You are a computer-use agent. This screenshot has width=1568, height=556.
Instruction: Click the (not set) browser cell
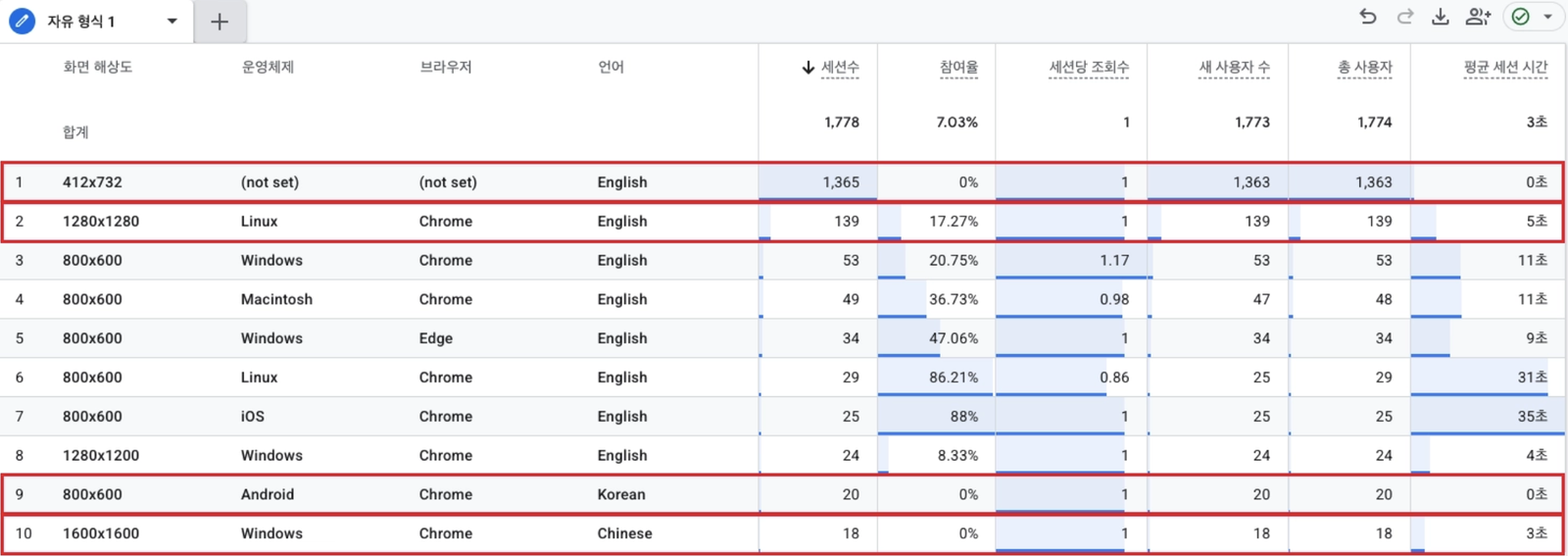click(x=448, y=182)
